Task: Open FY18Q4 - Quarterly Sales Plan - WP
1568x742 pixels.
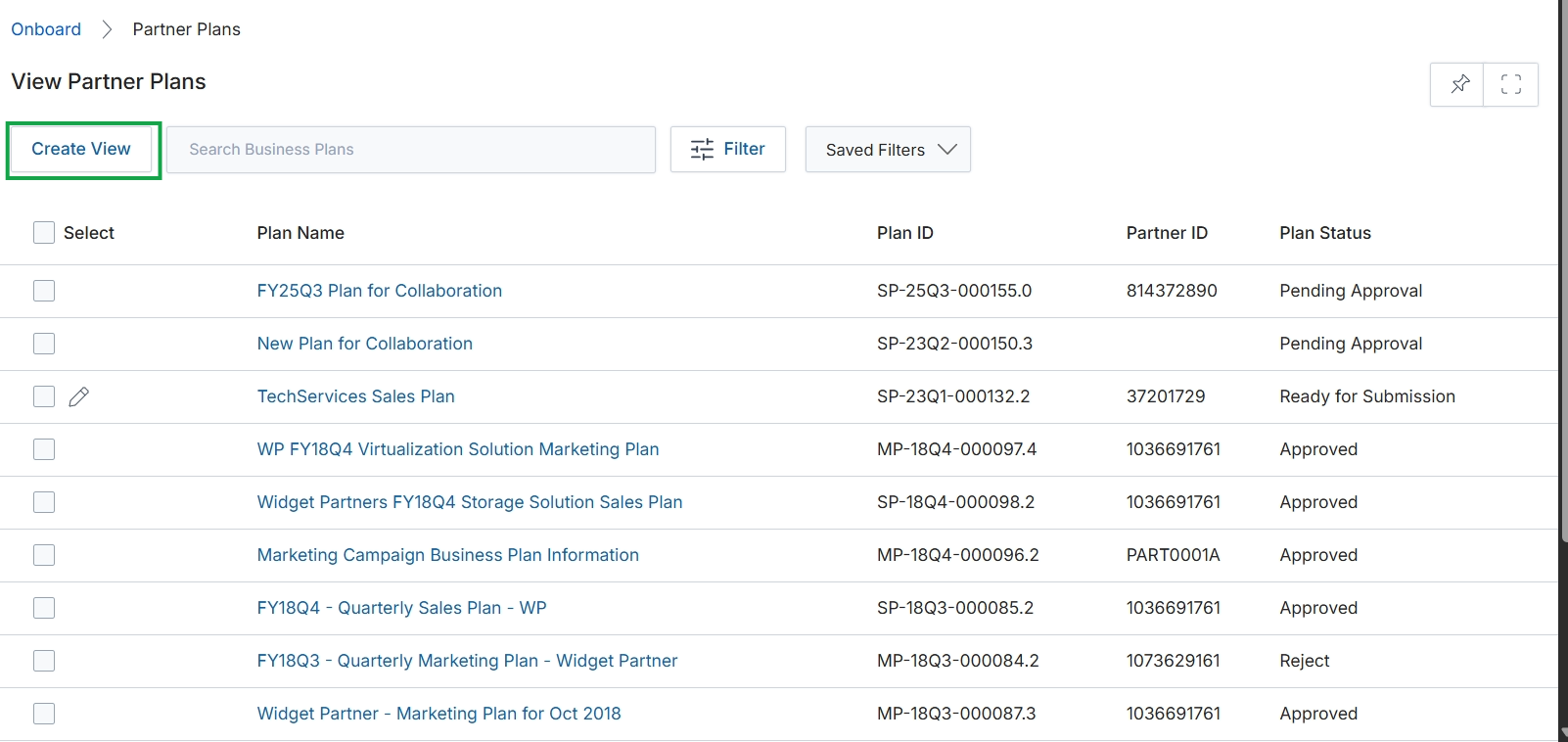Action: (x=402, y=608)
